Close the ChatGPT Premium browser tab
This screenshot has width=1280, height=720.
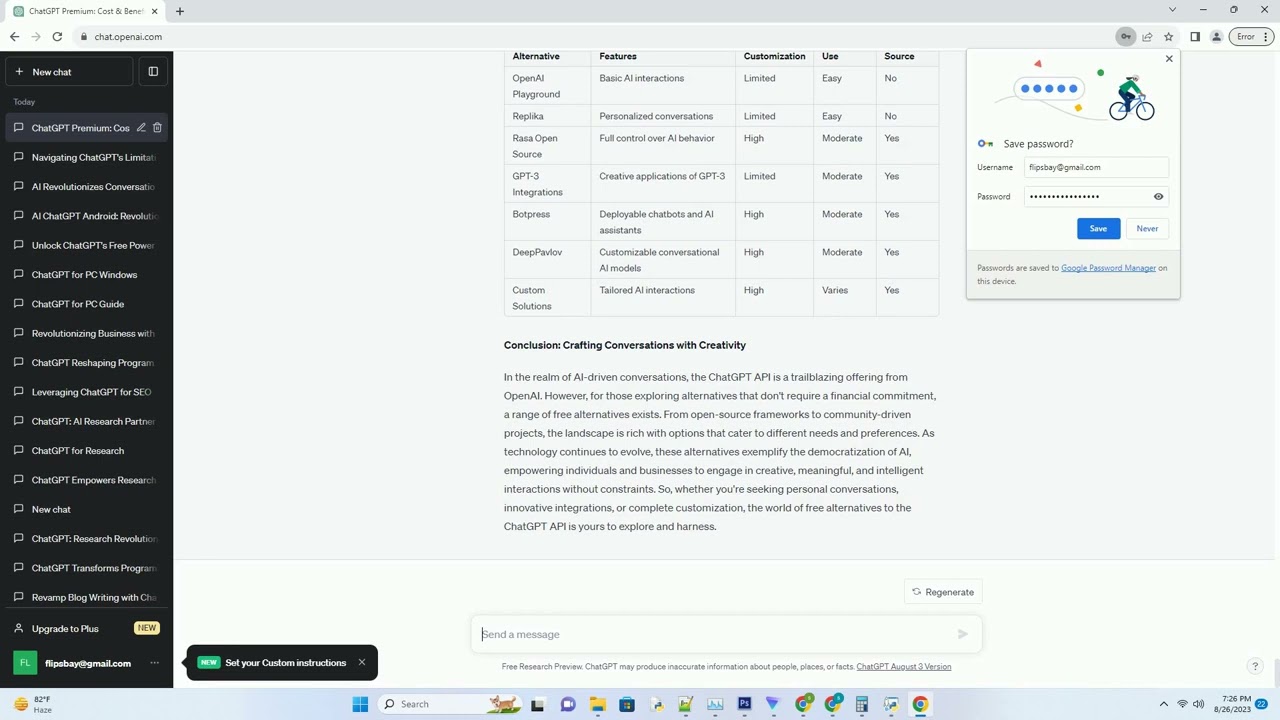tap(155, 11)
